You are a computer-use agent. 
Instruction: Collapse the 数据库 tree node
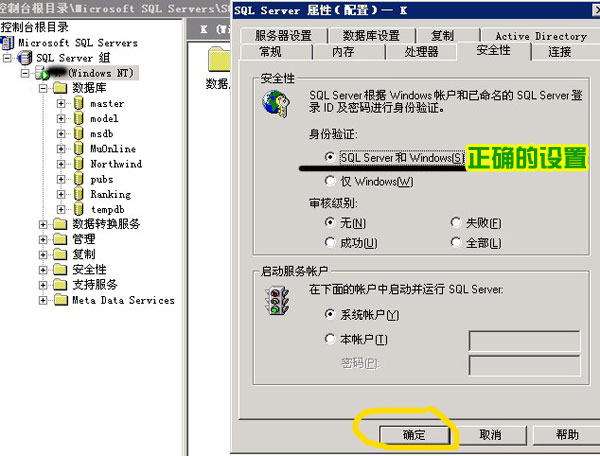point(43,89)
